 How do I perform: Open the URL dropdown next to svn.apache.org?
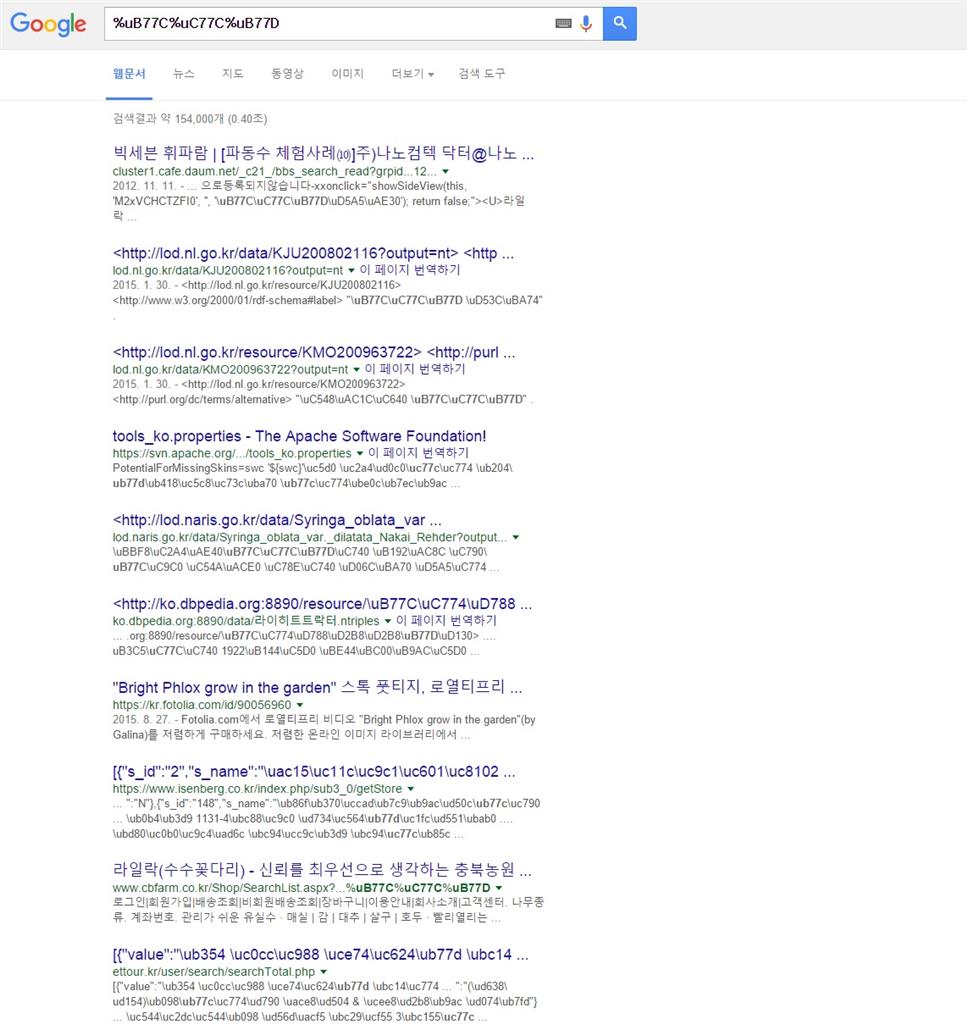coord(360,452)
